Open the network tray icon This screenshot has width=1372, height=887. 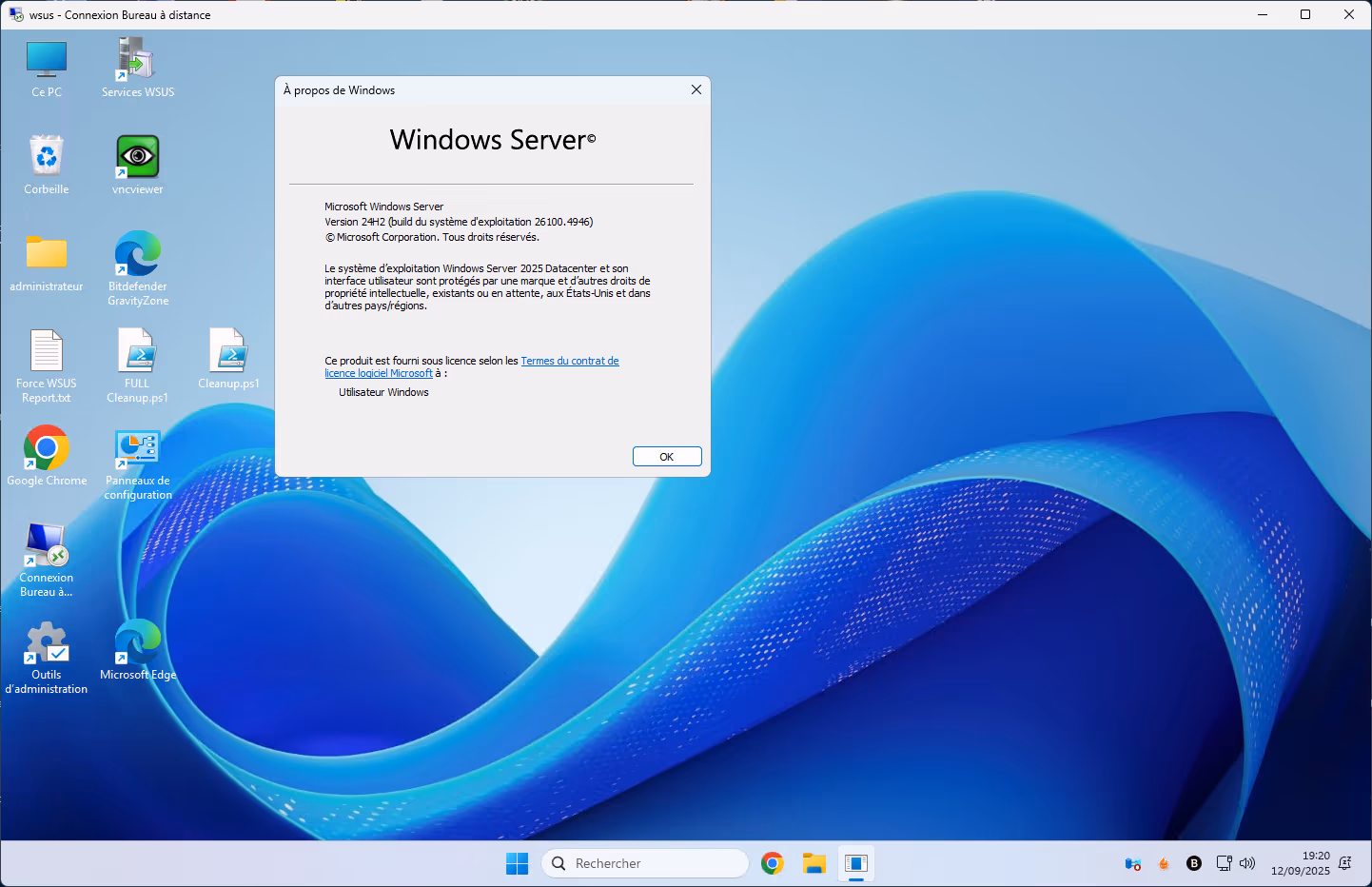1224,863
